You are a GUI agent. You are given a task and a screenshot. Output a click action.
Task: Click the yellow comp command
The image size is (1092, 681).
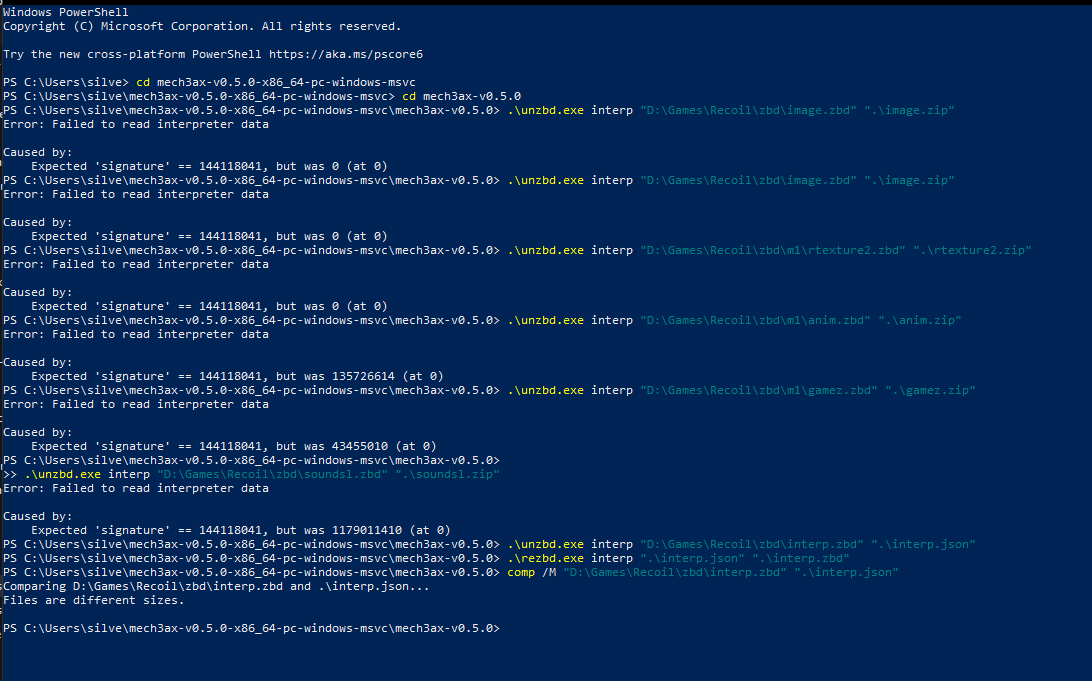[521, 572]
